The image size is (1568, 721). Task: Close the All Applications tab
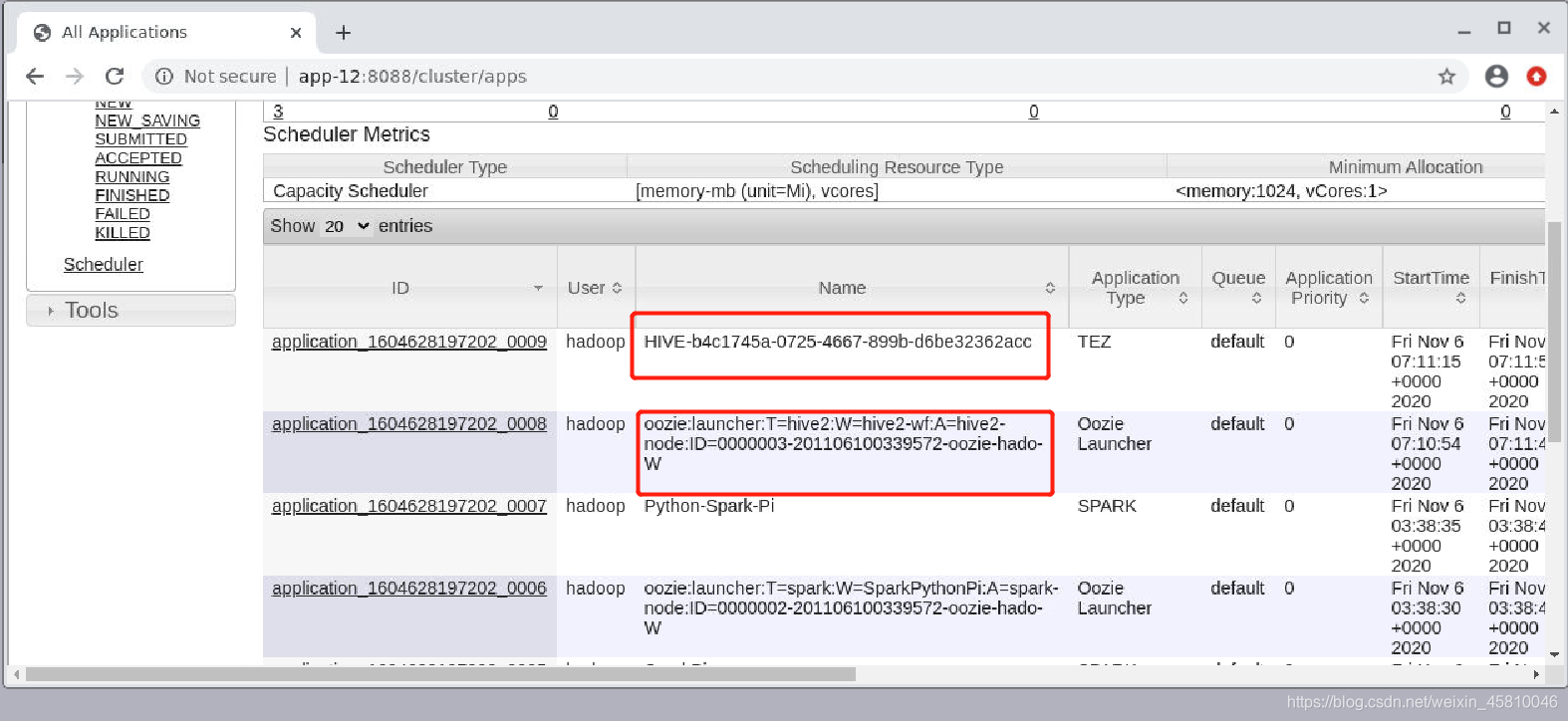(296, 33)
